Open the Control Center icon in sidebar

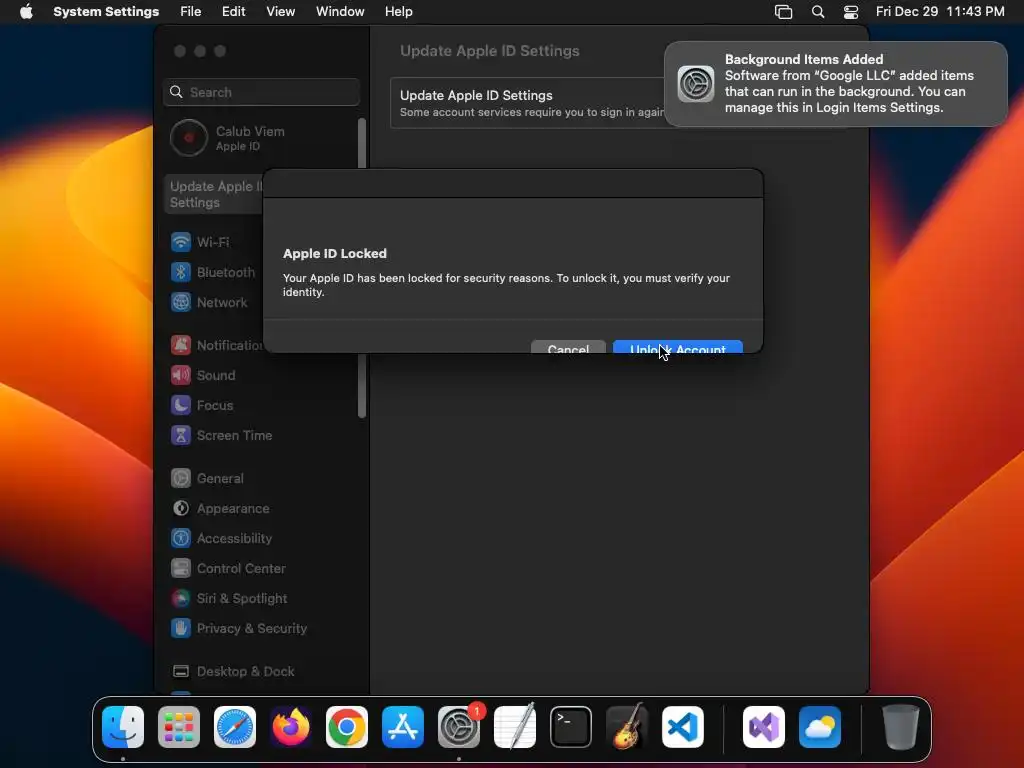[x=181, y=568]
